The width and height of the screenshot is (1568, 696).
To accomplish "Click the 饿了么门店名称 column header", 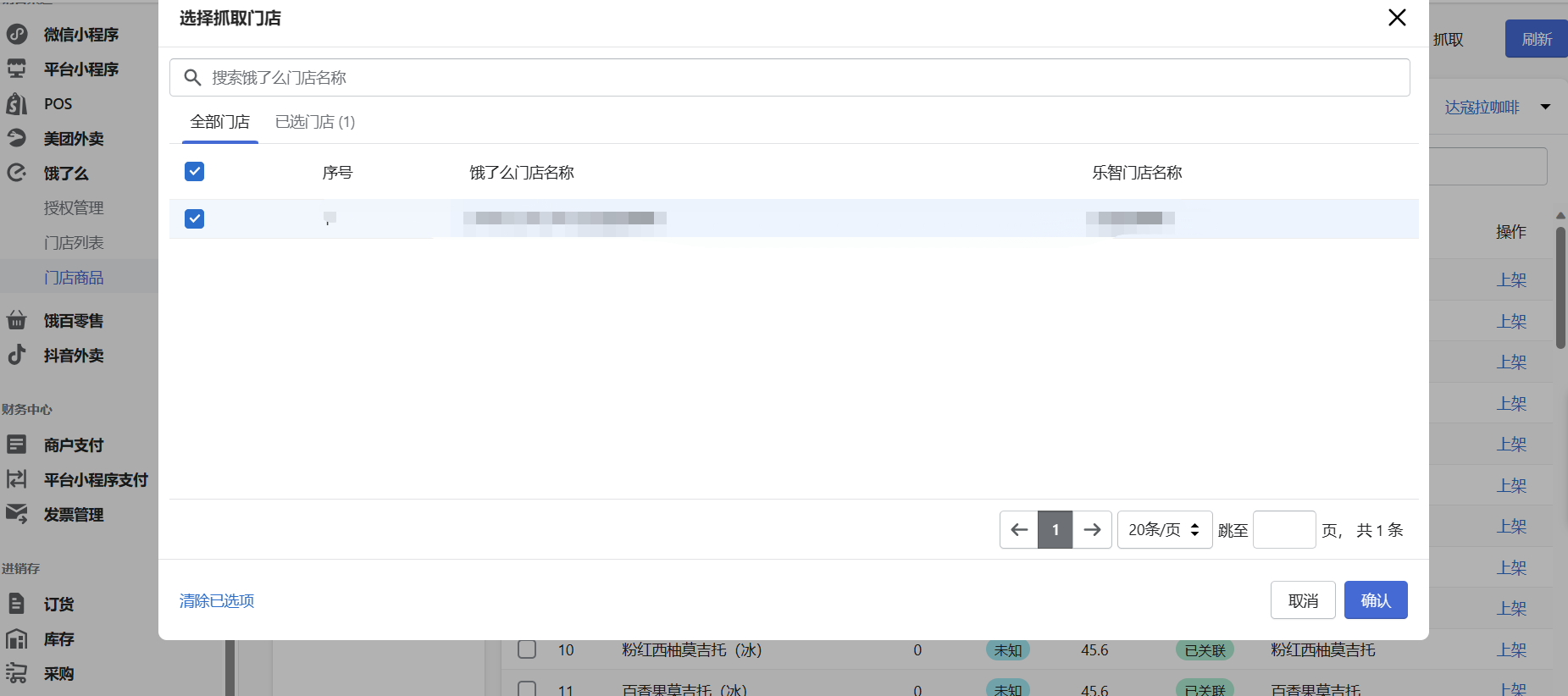I will [522, 173].
